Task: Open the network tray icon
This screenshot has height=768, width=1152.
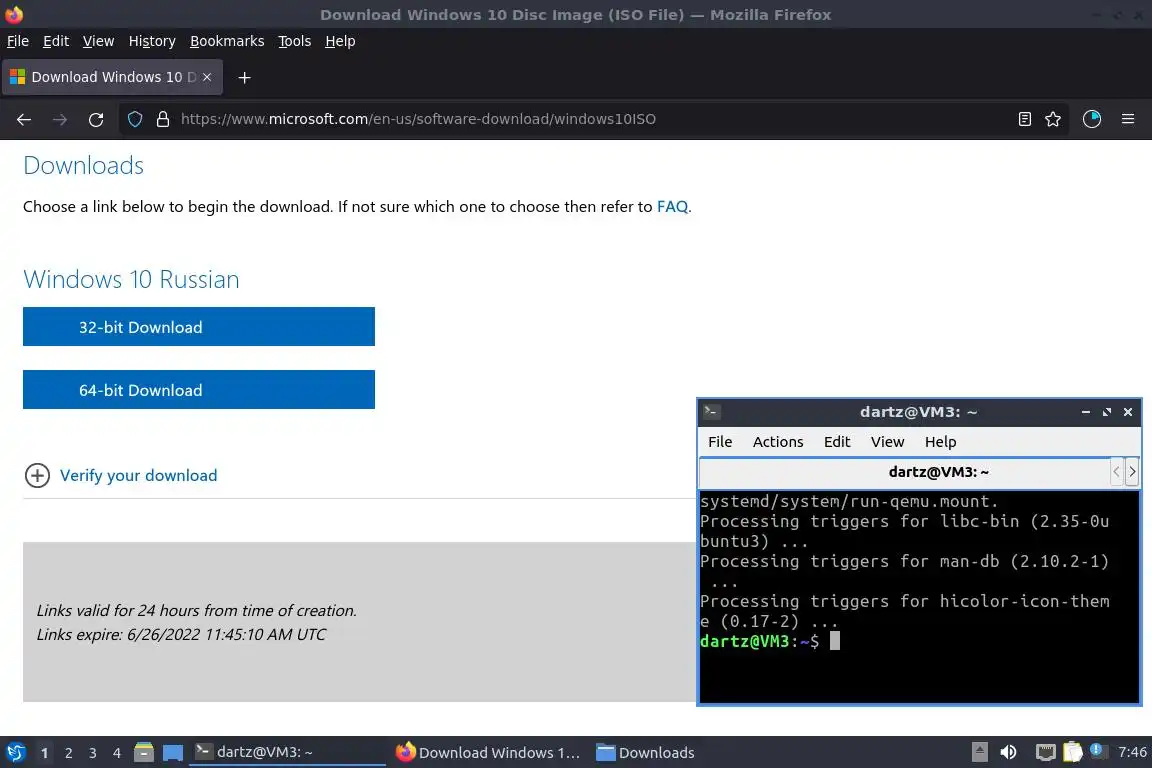Action: pos(1045,752)
